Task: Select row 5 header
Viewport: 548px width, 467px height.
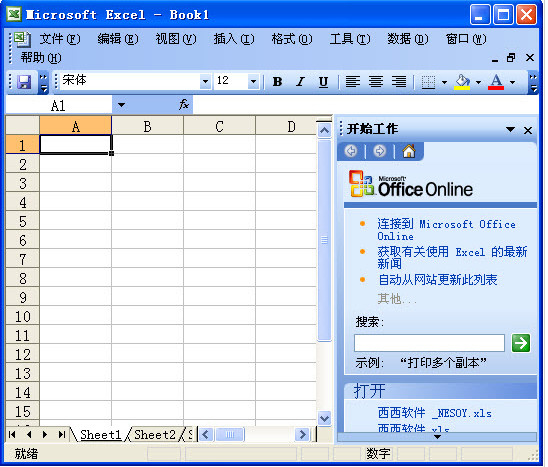Action: (22, 221)
